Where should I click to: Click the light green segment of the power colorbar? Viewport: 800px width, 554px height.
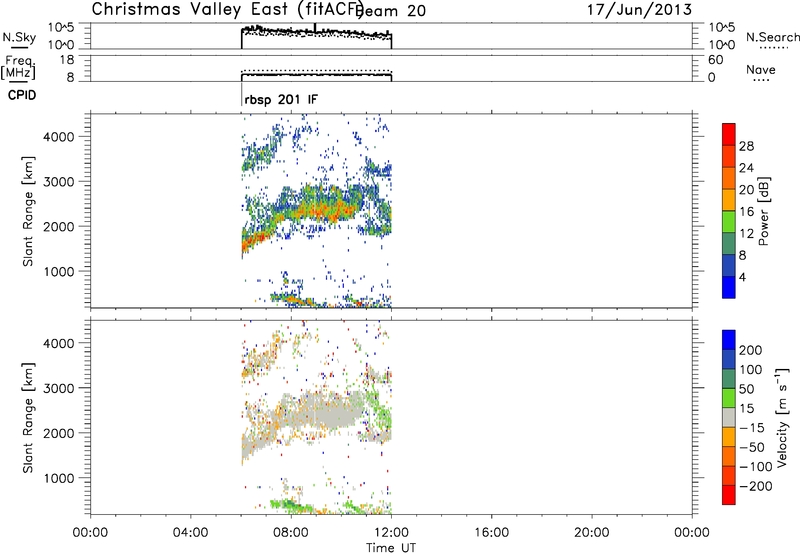coord(729,222)
